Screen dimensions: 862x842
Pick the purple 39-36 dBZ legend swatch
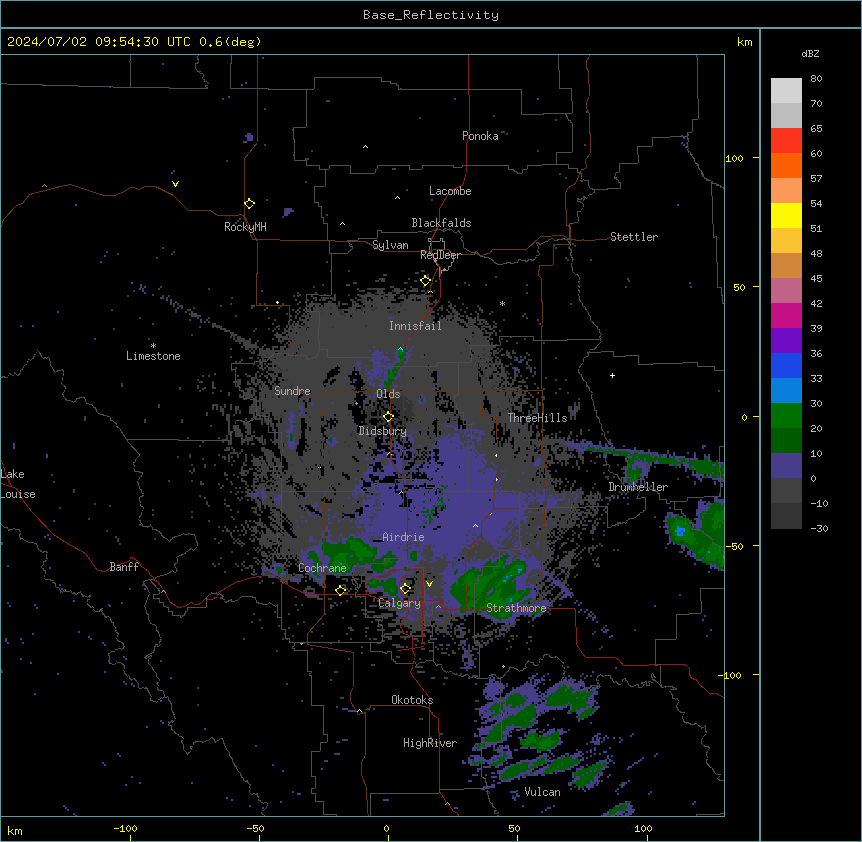[x=786, y=340]
